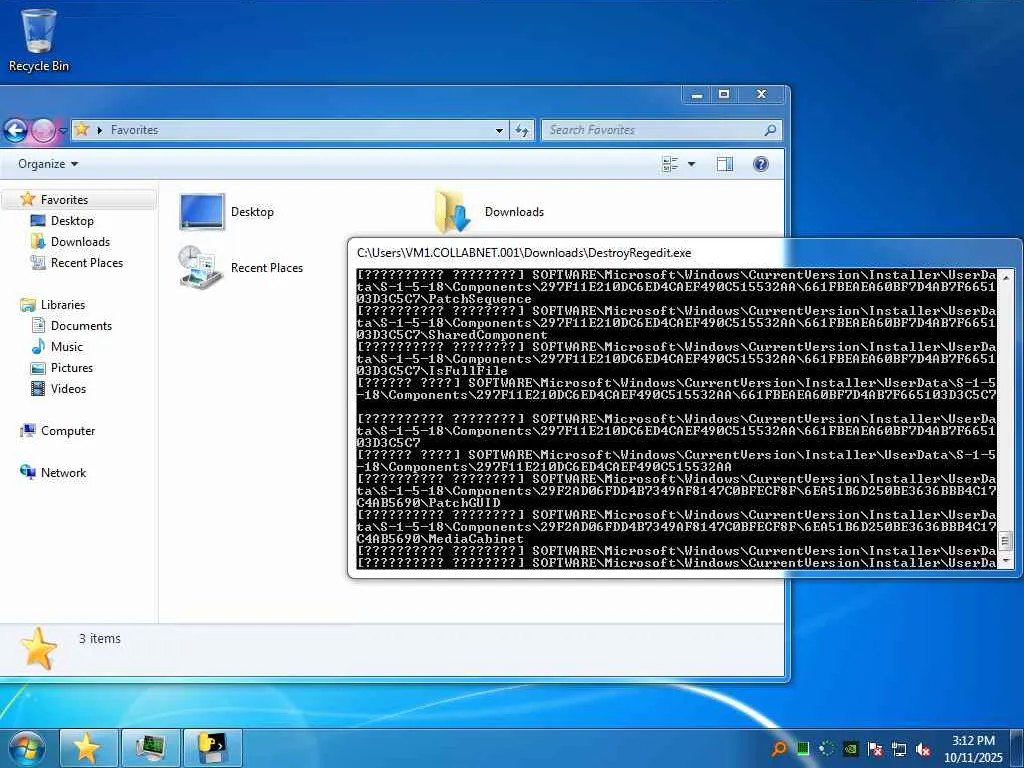The width and height of the screenshot is (1024, 768).
Task: Change your view using the view icon
Action: click(669, 164)
